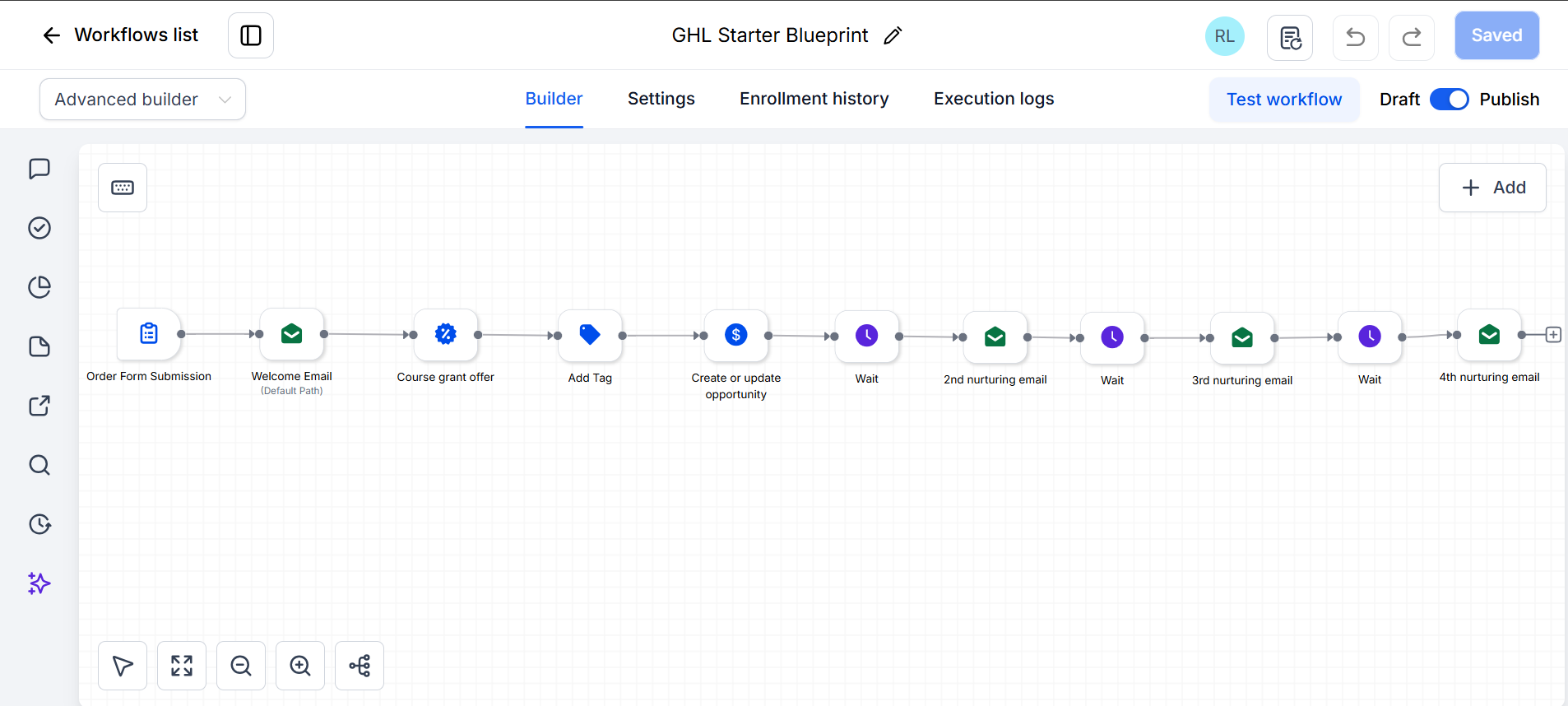Image resolution: width=1568 pixels, height=706 pixels.
Task: Click the external link sidebar icon
Action: (x=39, y=406)
